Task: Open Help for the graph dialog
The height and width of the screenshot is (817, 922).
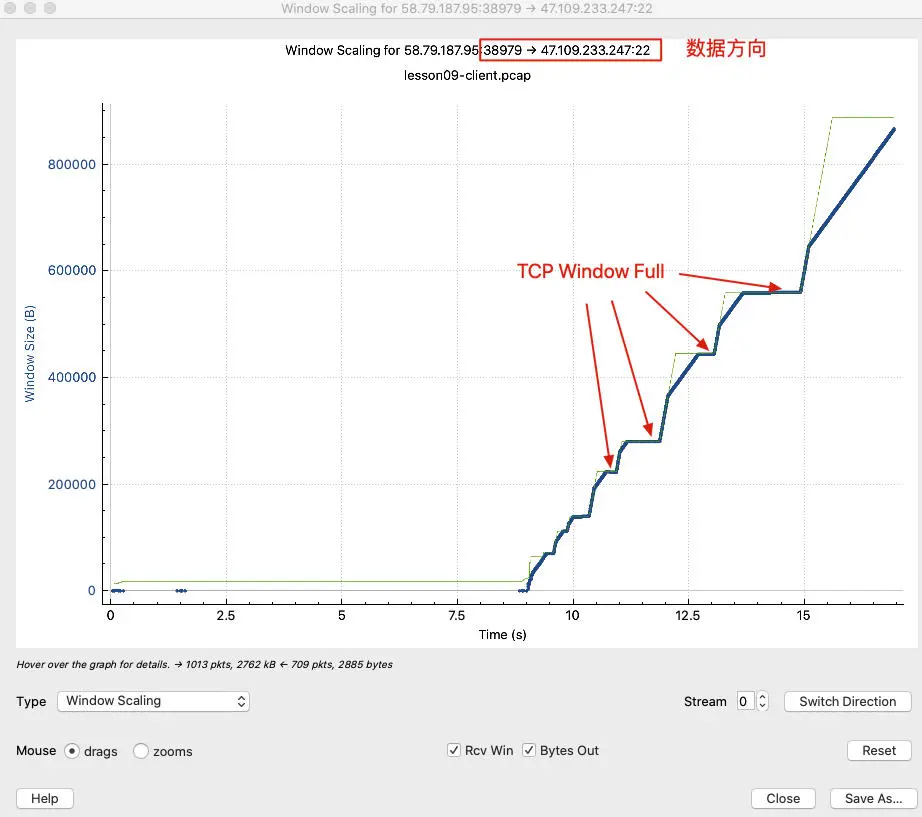Action: (x=45, y=798)
